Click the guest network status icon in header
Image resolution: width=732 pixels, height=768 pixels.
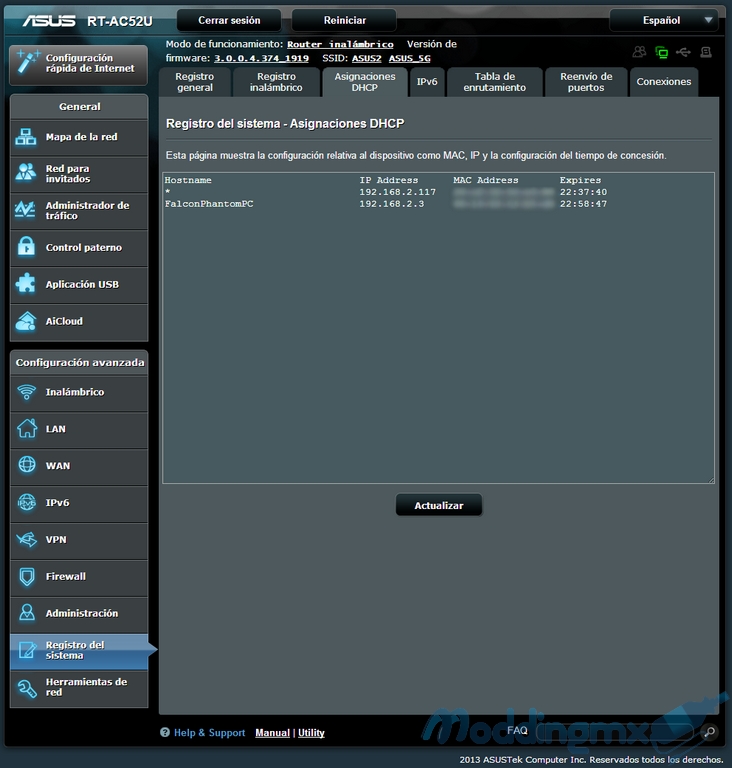(639, 51)
